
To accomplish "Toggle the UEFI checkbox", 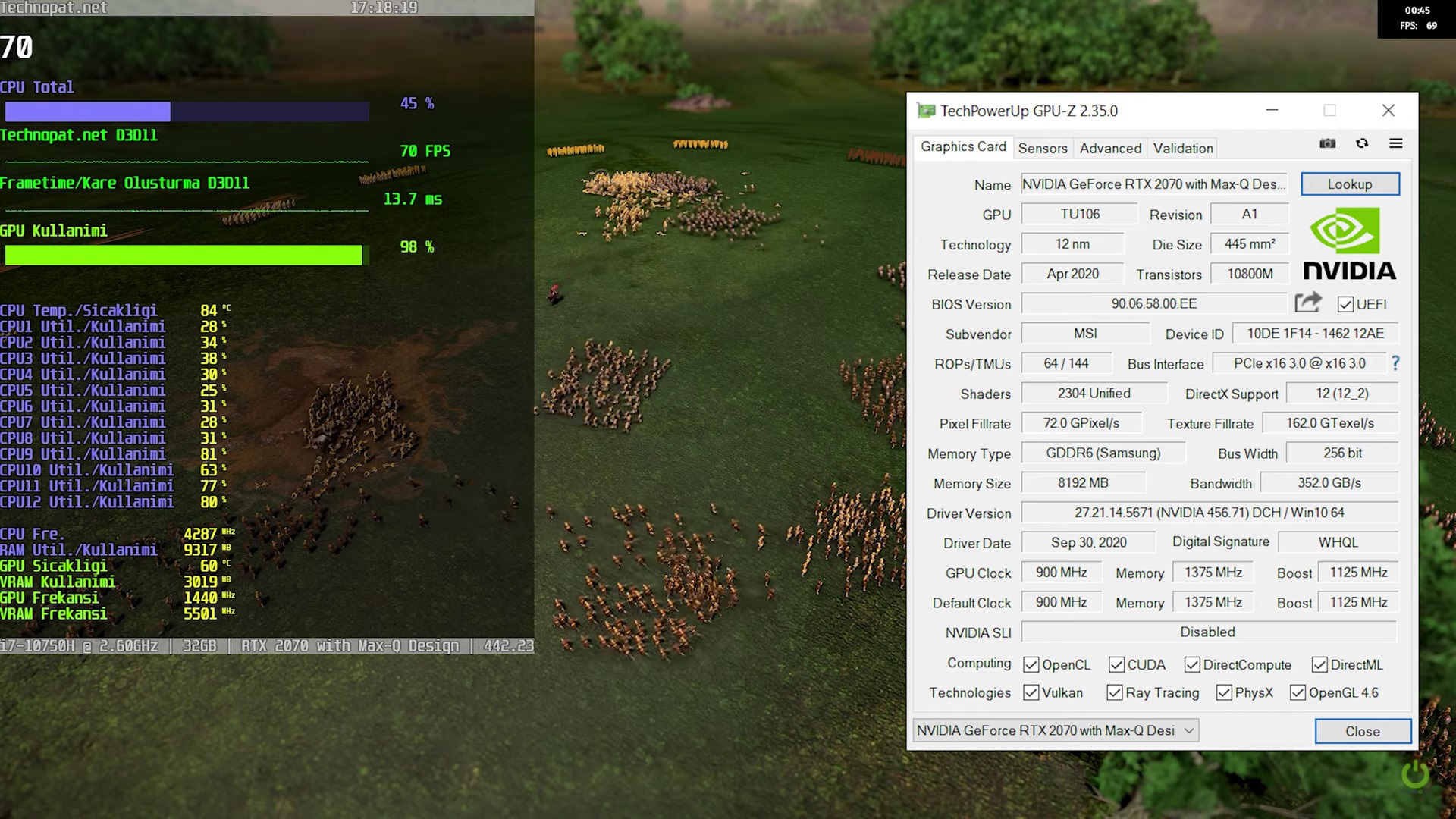I will (x=1345, y=304).
